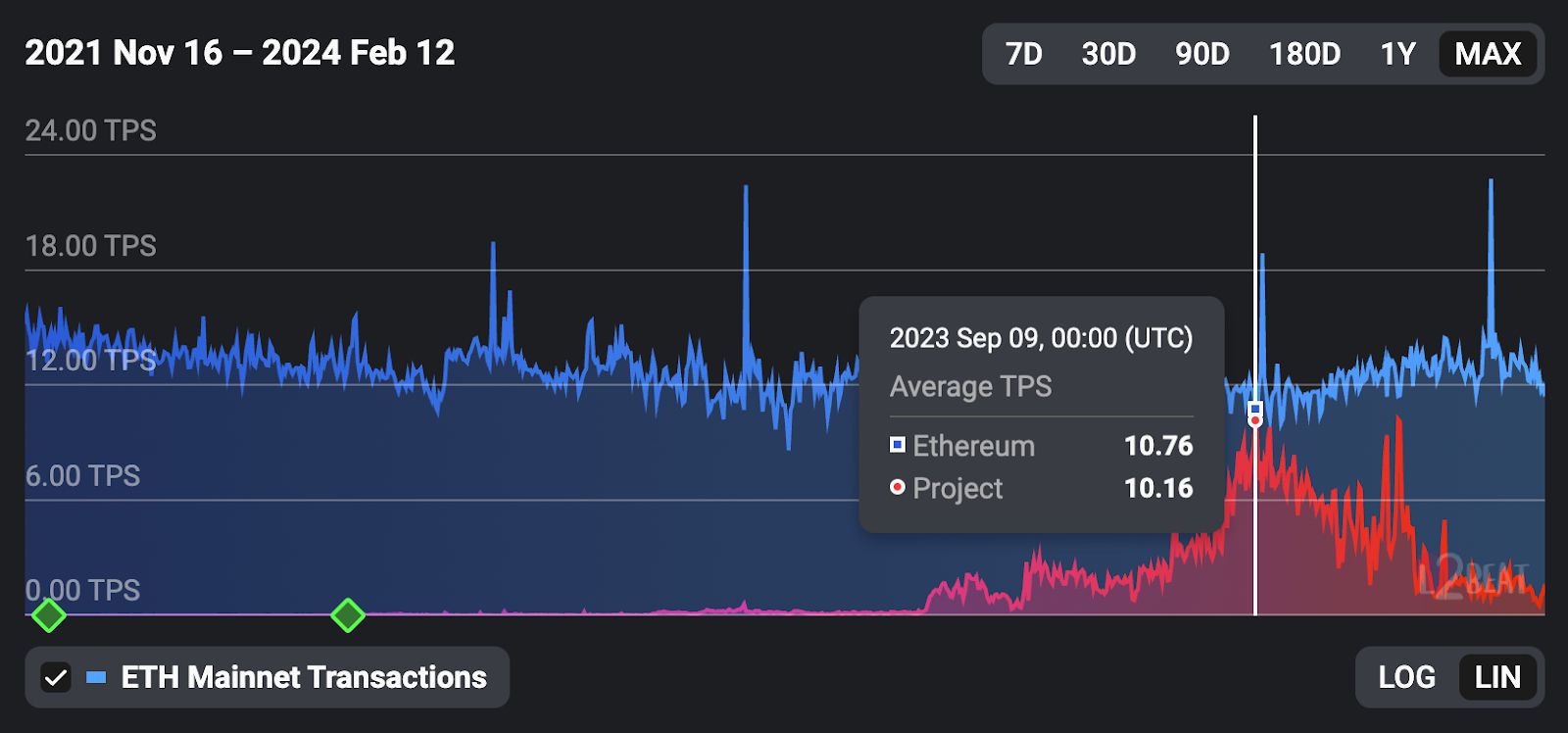Image resolution: width=1568 pixels, height=733 pixels.
Task: Click the tooltip date 2023 Sep 09, 00:00 (UTC)
Action: [1041, 338]
